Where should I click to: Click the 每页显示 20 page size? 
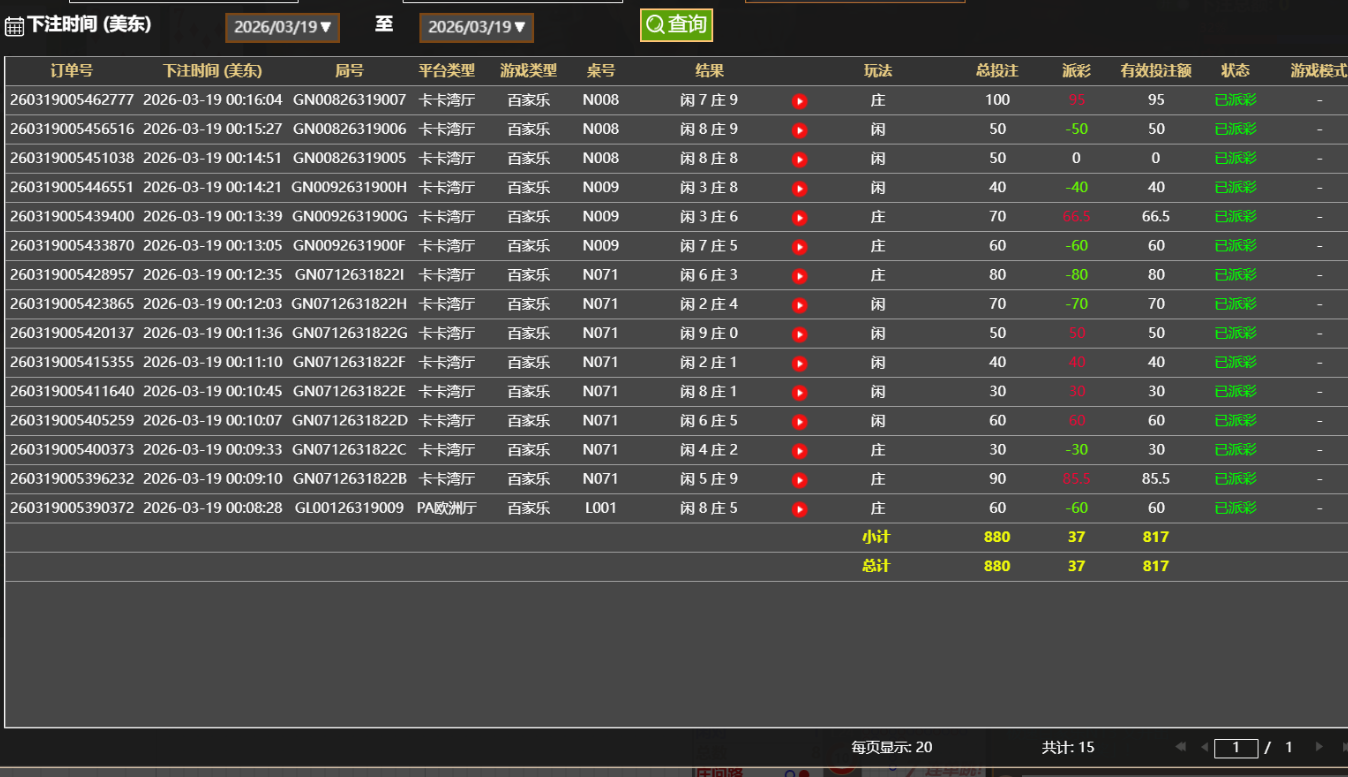[891, 747]
